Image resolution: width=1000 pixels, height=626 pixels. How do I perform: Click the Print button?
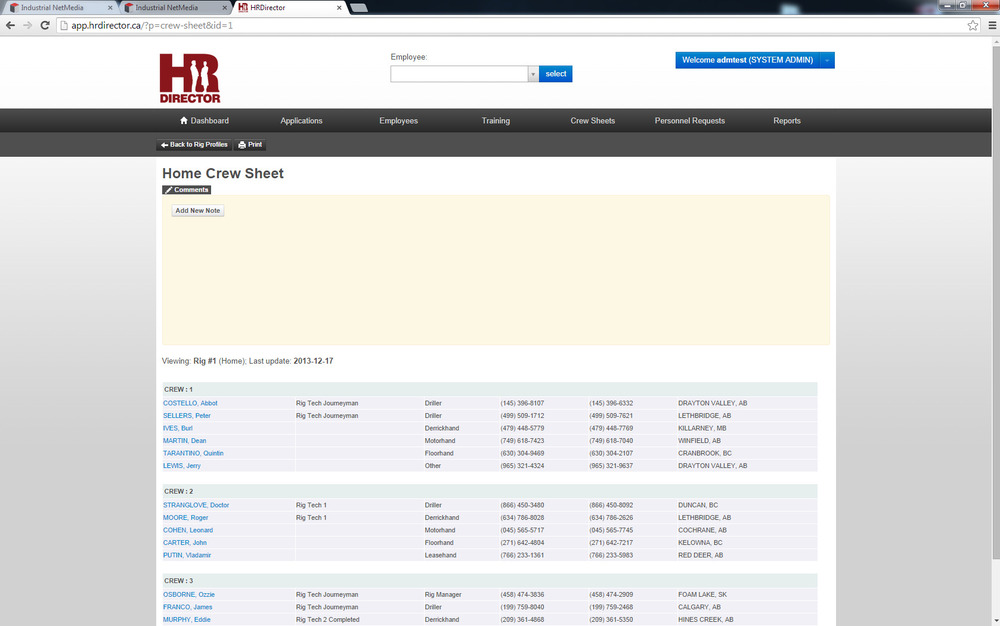pos(250,145)
